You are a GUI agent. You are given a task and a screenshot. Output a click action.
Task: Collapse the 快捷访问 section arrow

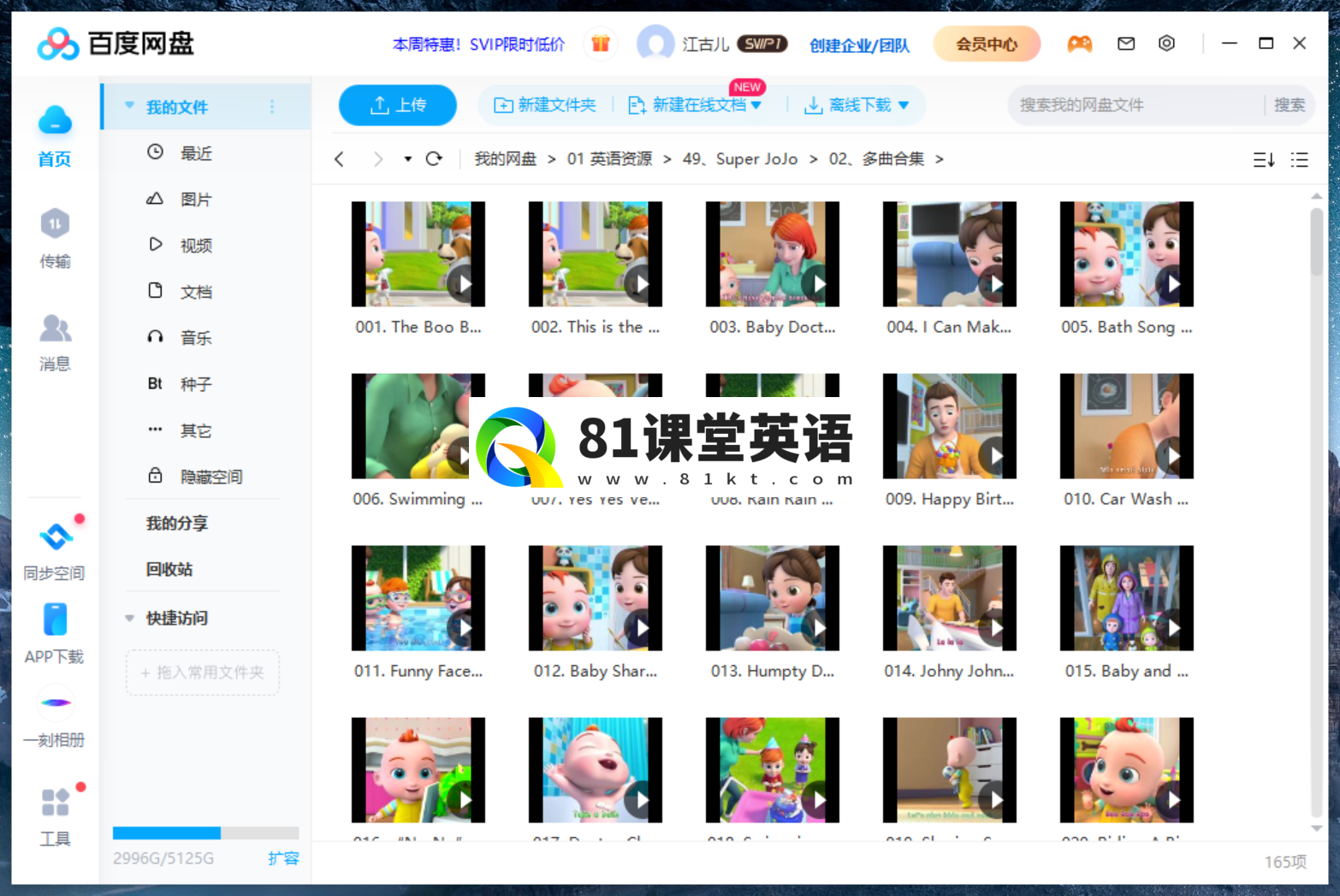tap(130, 618)
